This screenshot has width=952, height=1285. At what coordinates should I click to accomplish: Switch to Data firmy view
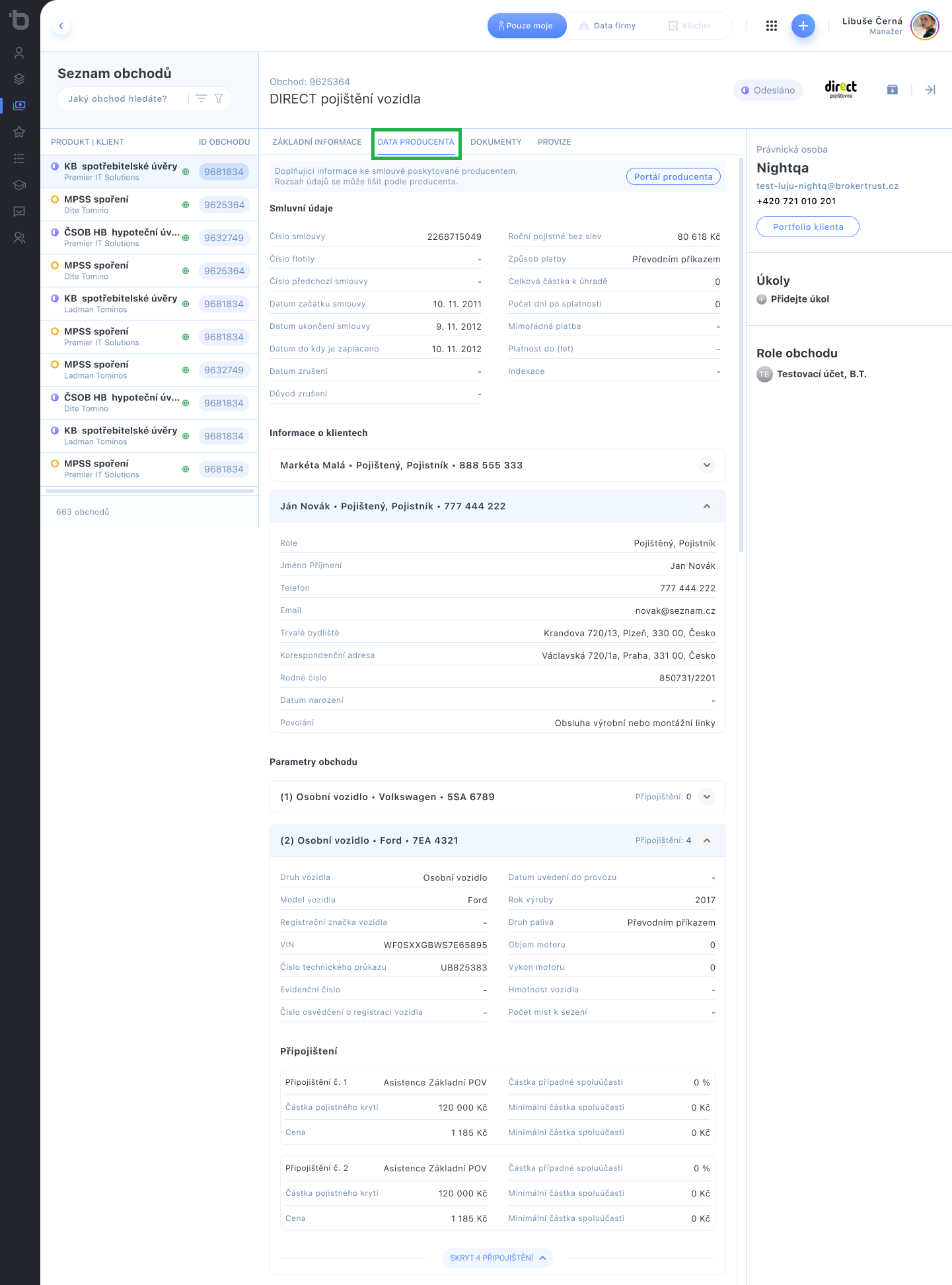(x=608, y=26)
